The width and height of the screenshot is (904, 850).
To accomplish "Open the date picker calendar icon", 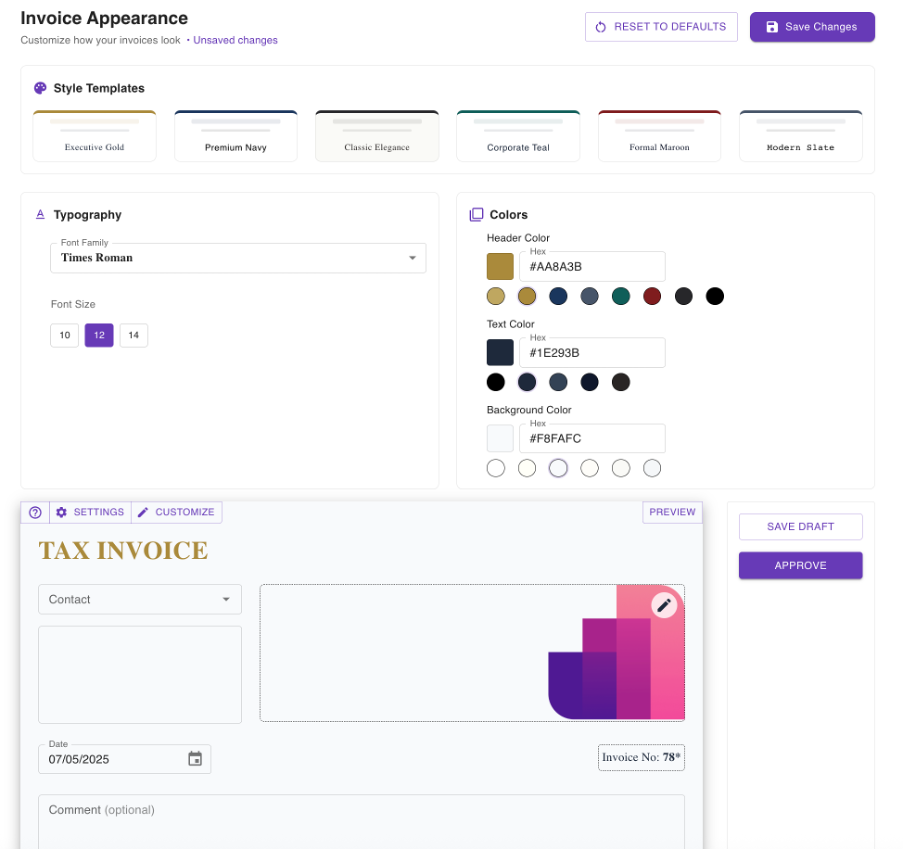I will click(195, 759).
